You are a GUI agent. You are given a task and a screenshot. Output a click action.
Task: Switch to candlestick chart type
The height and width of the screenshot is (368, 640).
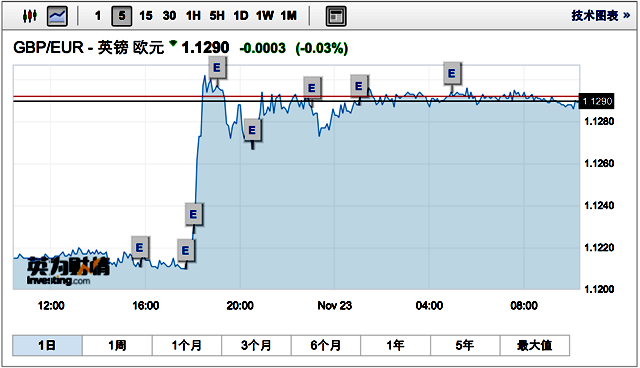click(30, 16)
